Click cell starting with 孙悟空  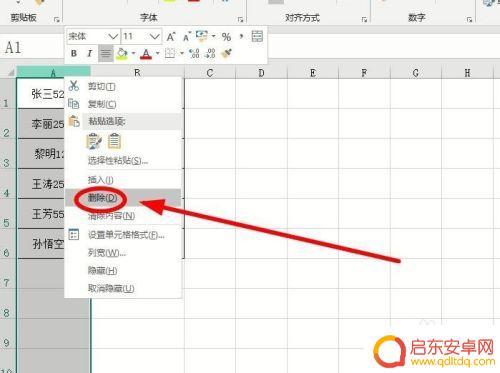pyautogui.click(x=40, y=244)
